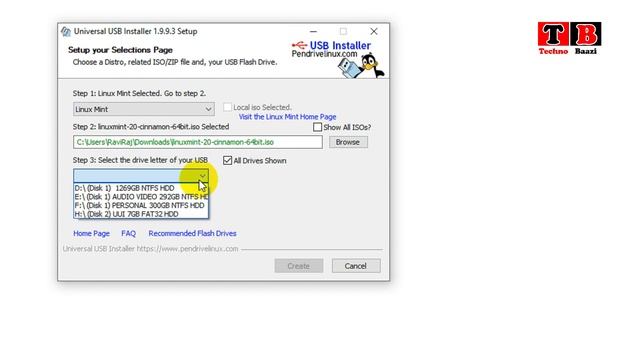Collapse the USB drive letter dropdown arrow

click(x=202, y=176)
